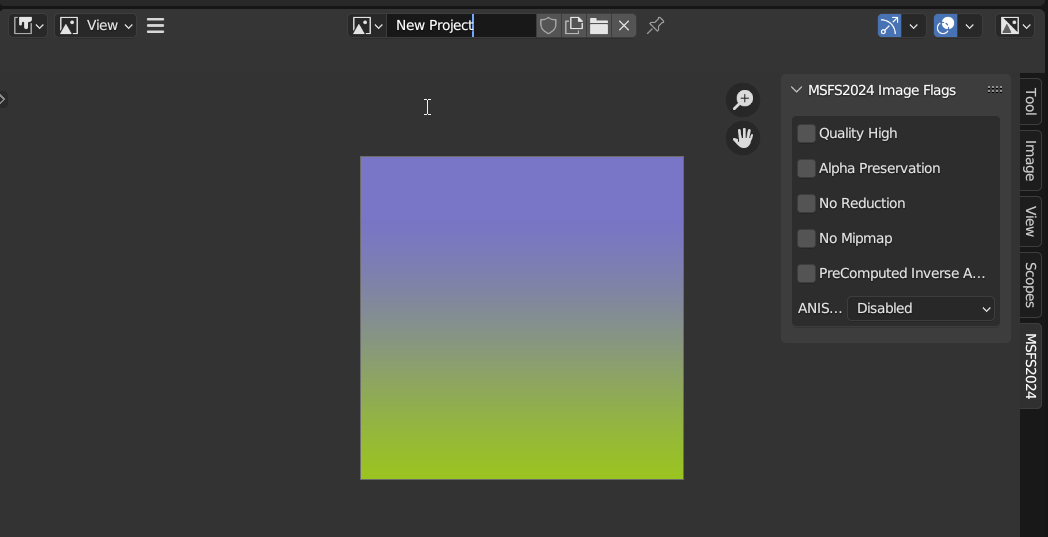1048x537 pixels.
Task: Toggle the image pin icon
Action: click(656, 25)
